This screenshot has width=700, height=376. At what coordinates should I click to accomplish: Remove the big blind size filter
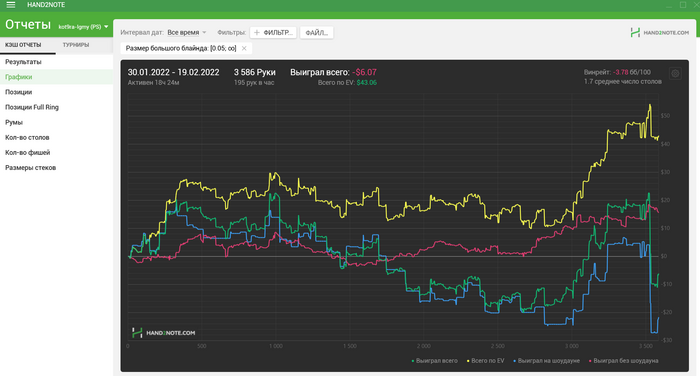(244, 48)
